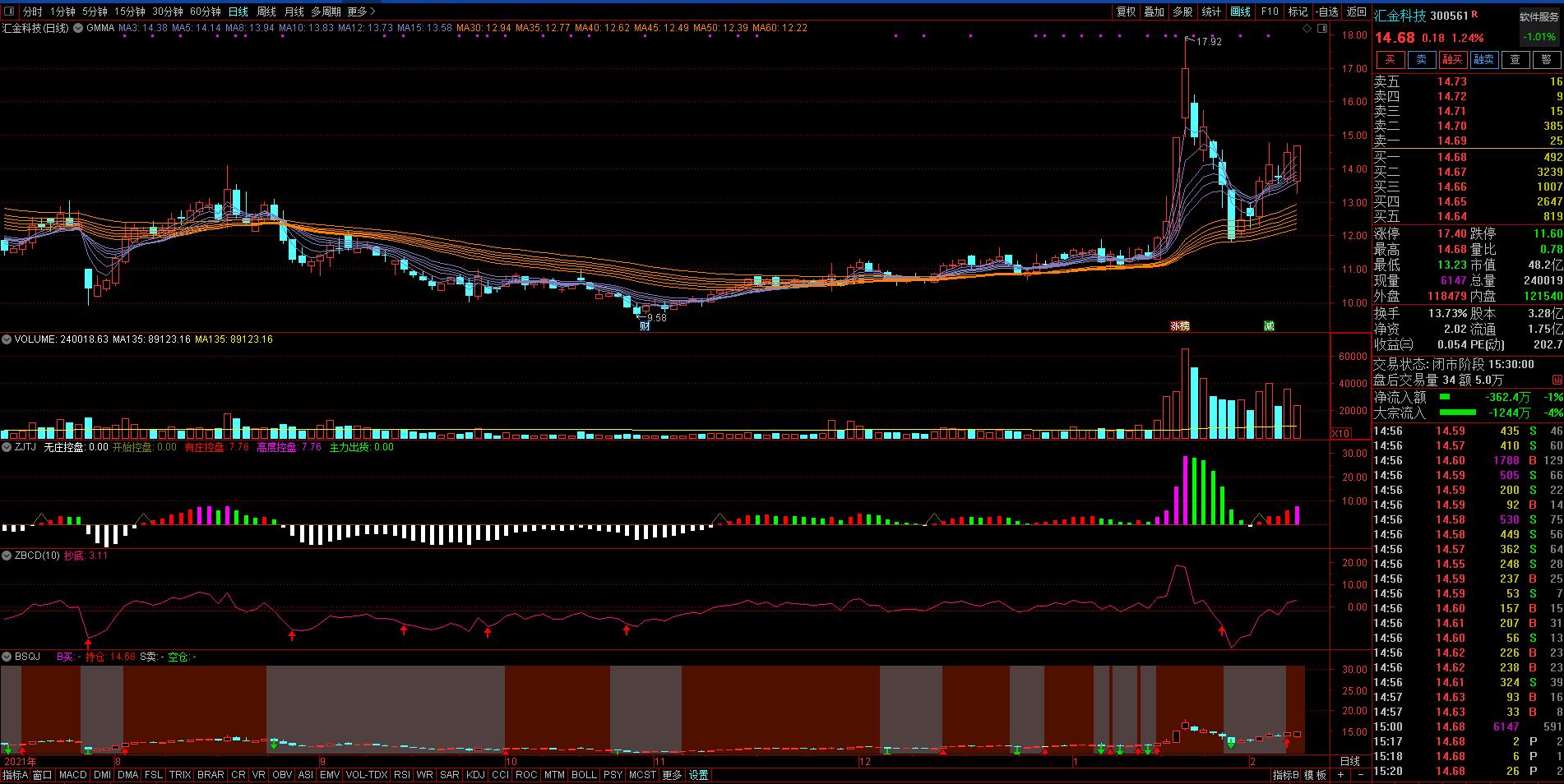Toggle the side panel layout icon
The height and width of the screenshot is (784, 1564).
(1321, 28)
